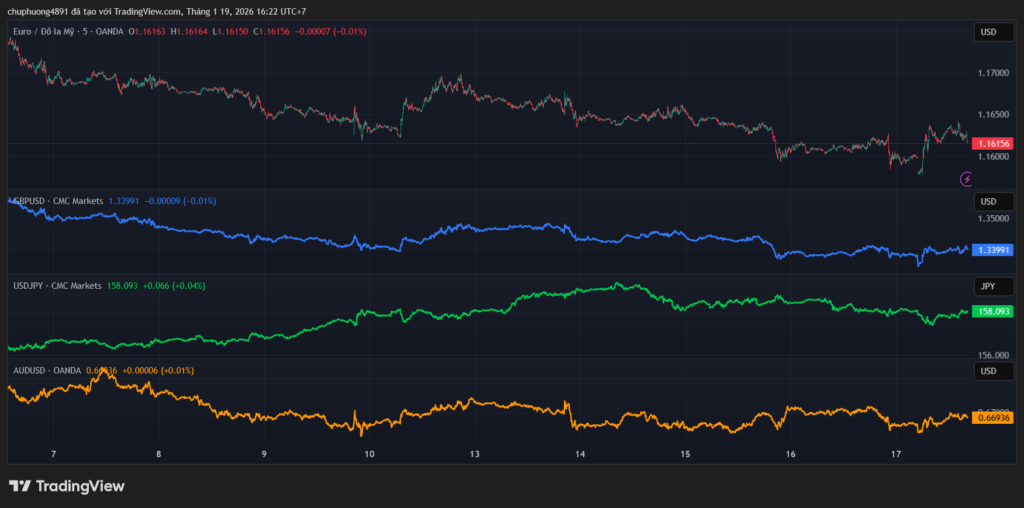Select the GBPUSD · CMC Markets legend
The height and width of the screenshot is (508, 1024).
[x=58, y=201]
